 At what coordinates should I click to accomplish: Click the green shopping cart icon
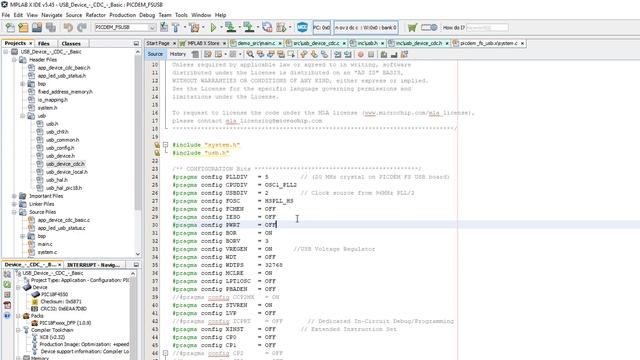412,27
